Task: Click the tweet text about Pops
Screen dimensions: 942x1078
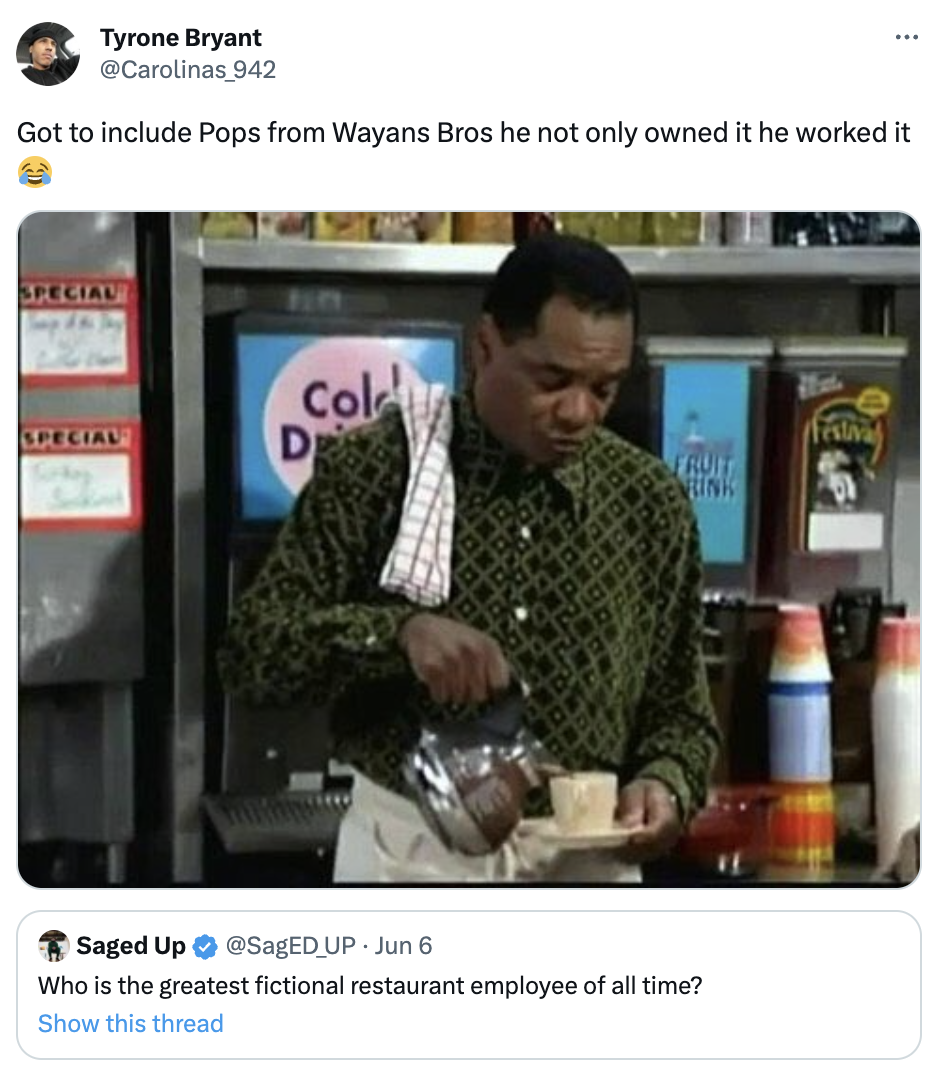Action: [463, 133]
